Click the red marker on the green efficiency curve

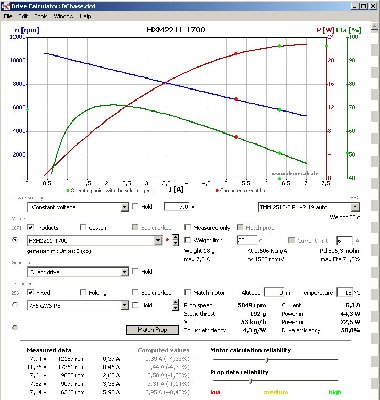pyautogui.click(x=236, y=137)
